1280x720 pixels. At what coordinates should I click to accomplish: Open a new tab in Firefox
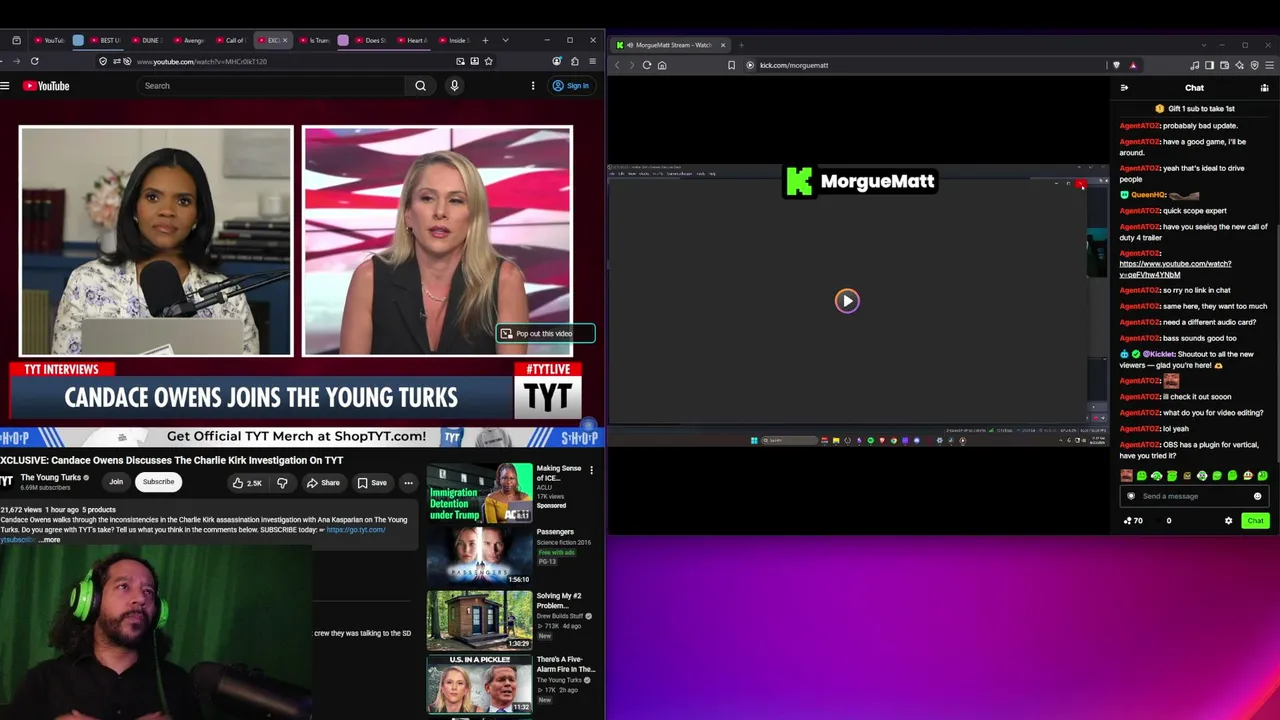point(485,40)
